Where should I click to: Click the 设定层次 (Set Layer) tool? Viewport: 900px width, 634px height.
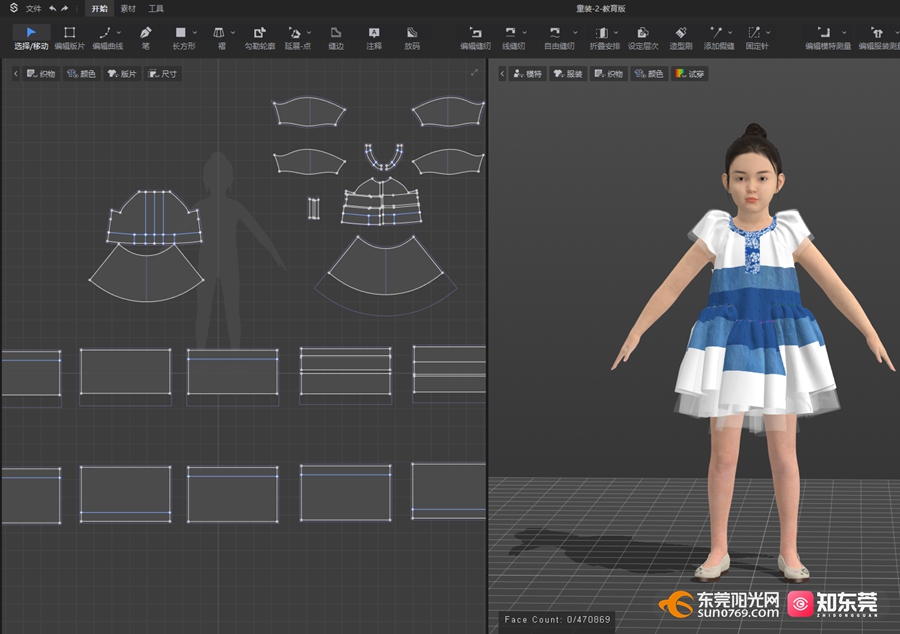pos(642,38)
